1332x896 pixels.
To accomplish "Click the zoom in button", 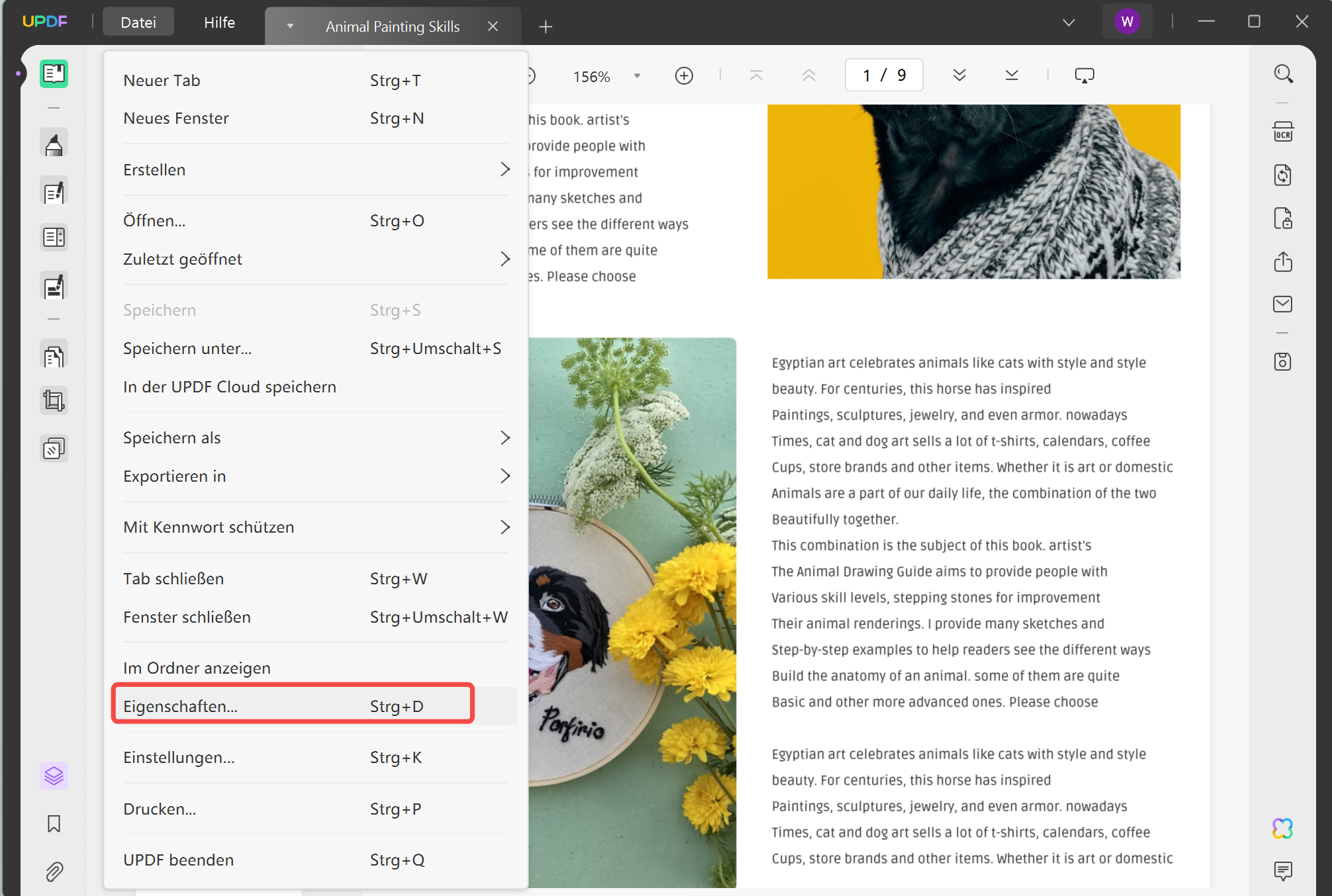I will 684,75.
